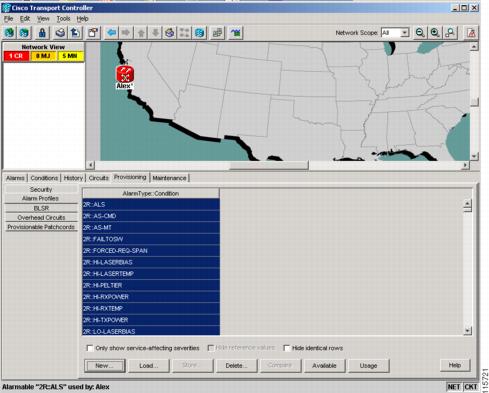Click the zoom out magnifier icon
The height and width of the screenshot is (393, 489).
coord(420,33)
